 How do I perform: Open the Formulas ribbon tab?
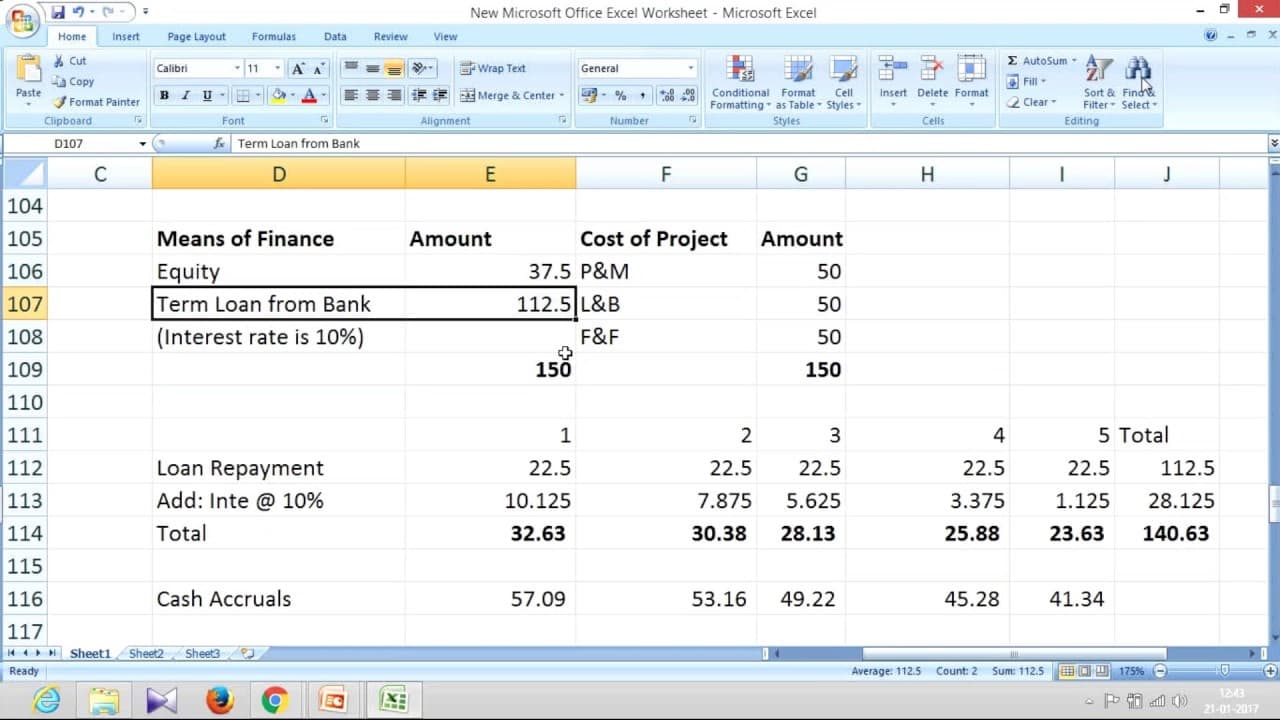point(273,37)
